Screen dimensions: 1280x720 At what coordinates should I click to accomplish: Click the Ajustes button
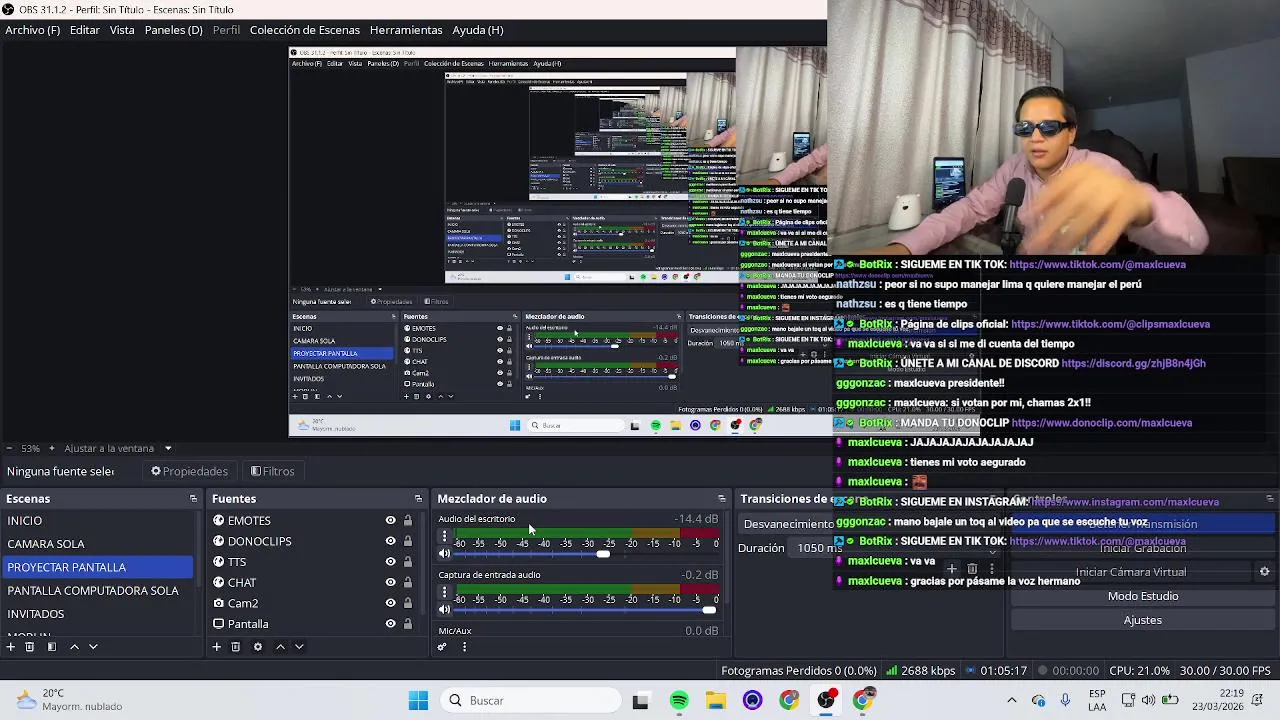1142,620
